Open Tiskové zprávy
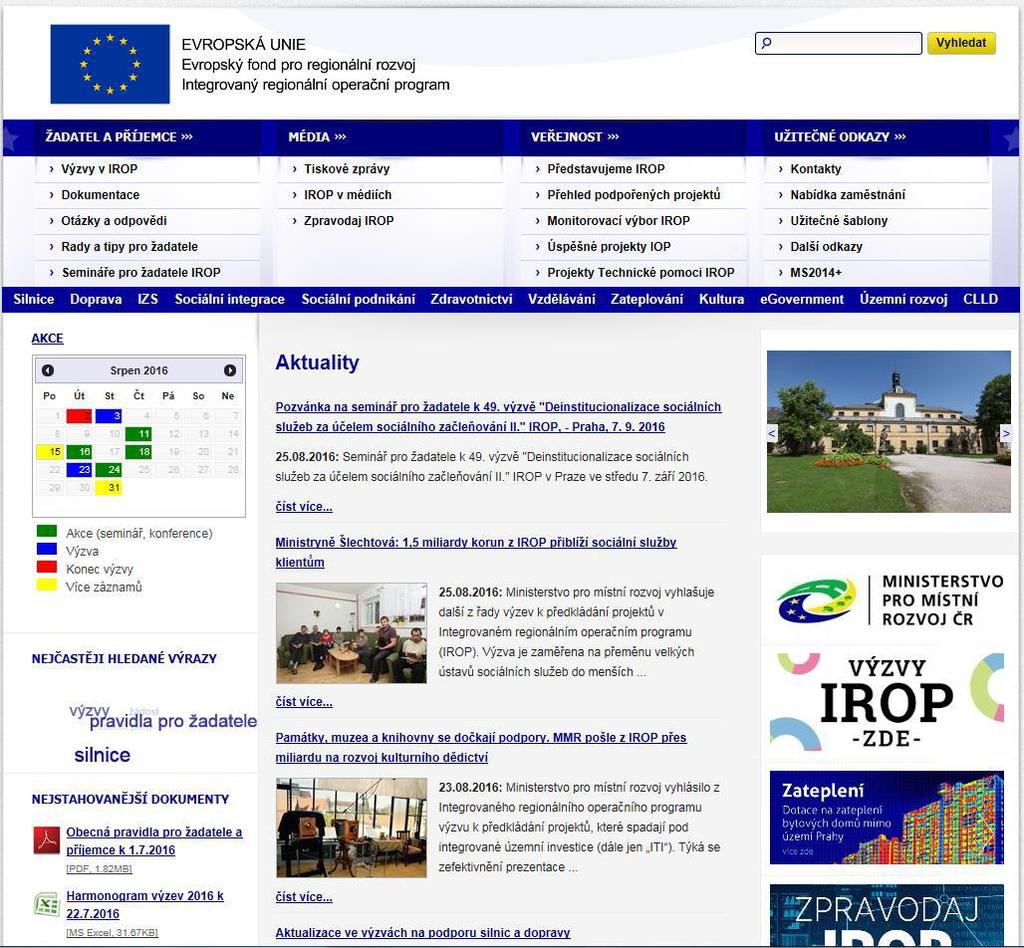The height and width of the screenshot is (948, 1024). (x=347, y=169)
